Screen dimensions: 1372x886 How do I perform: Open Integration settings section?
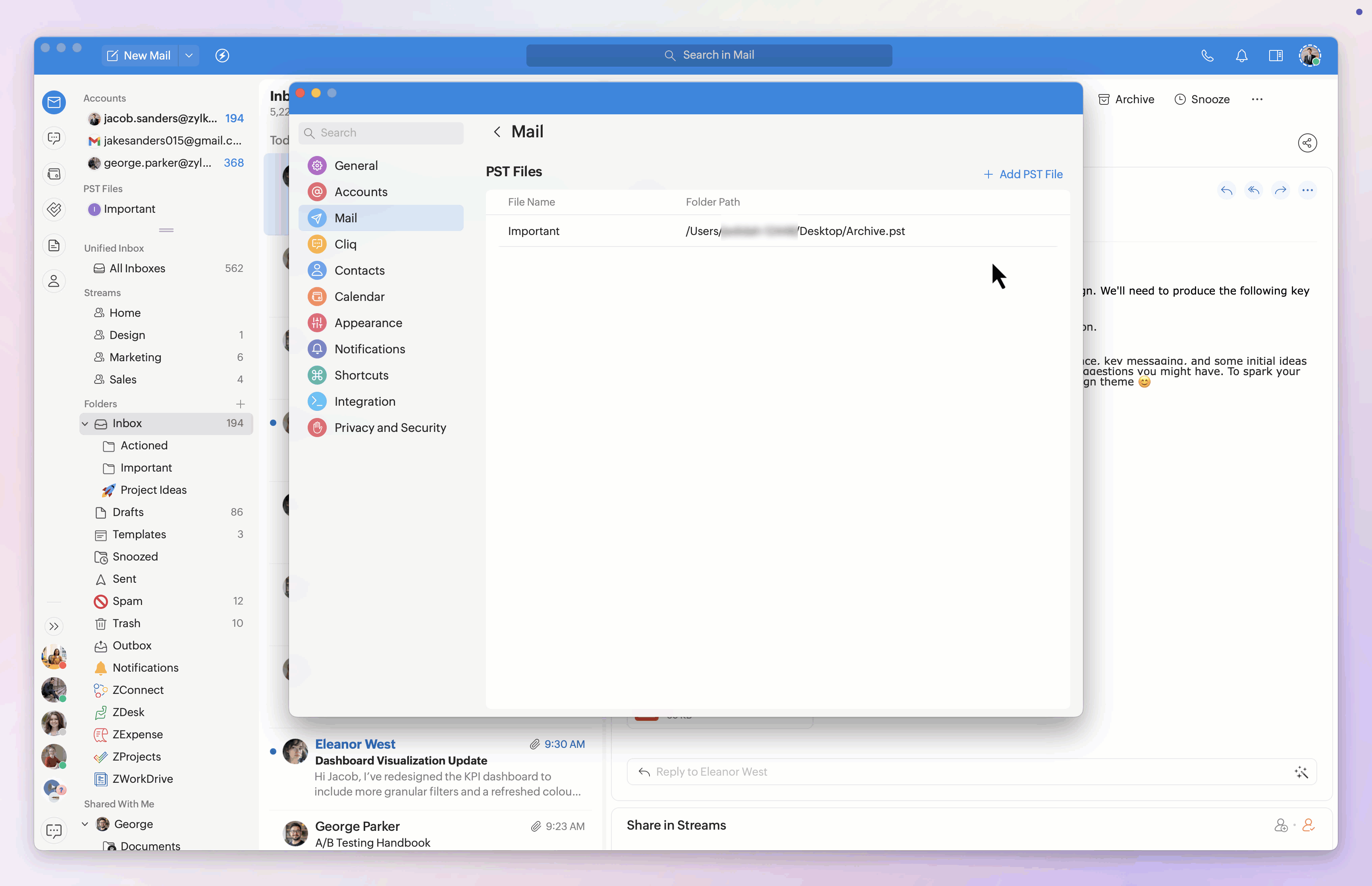365,402
